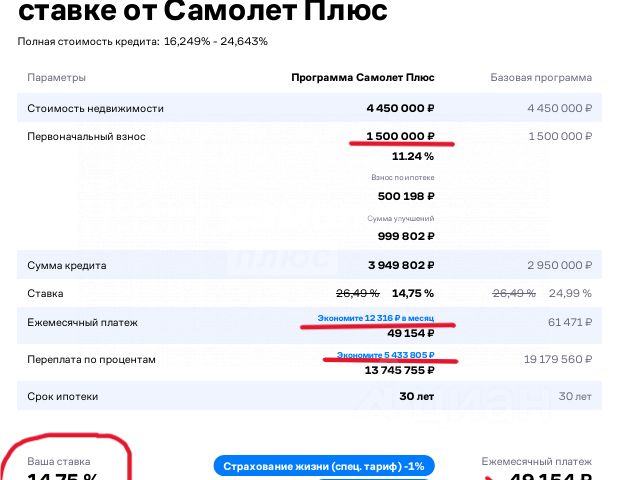Click the 500 198 ₽ mortgage contribution value
Viewport: 626px width, 480px height.
pyautogui.click(x=406, y=196)
